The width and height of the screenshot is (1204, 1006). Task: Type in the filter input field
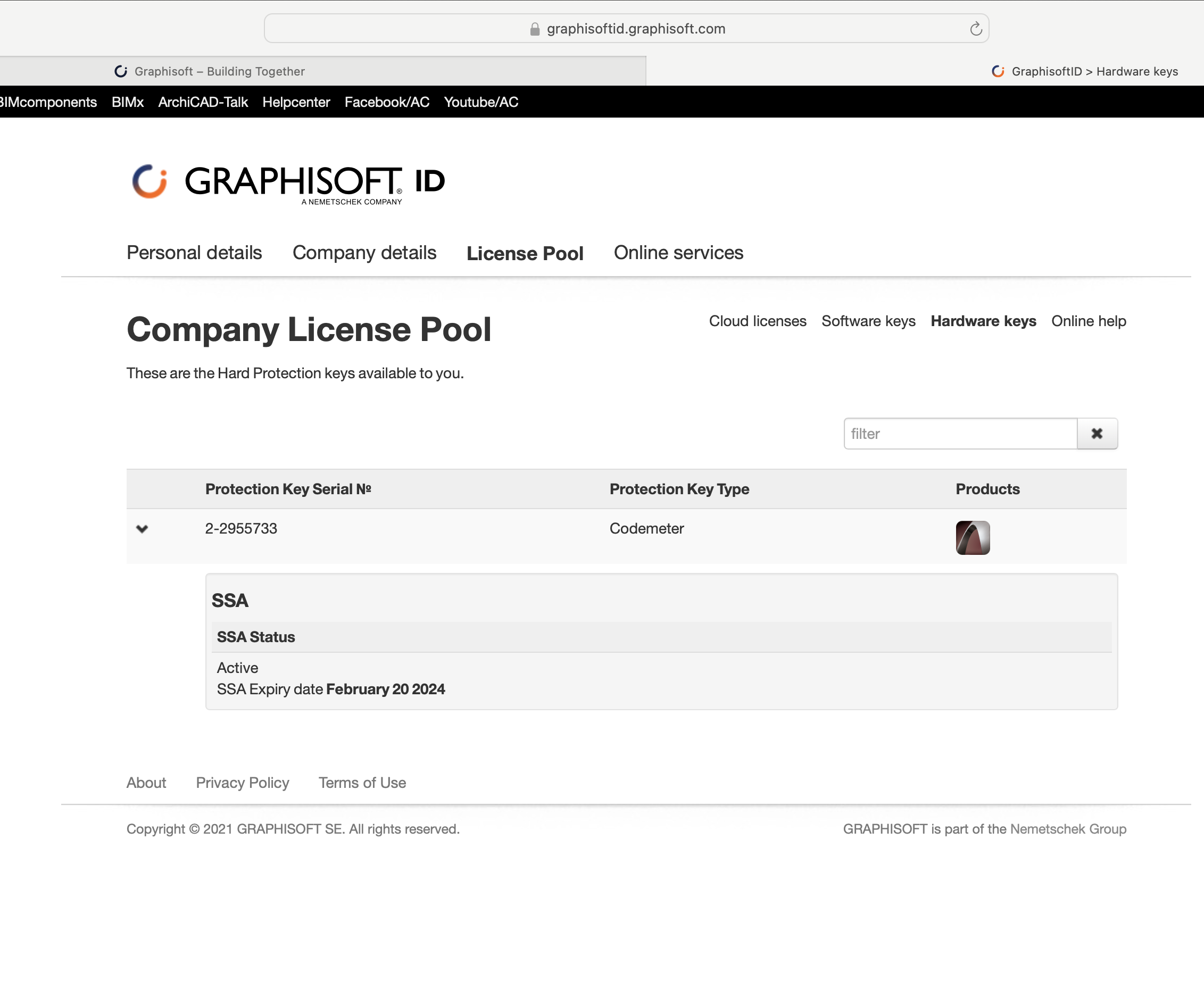pyautogui.click(x=960, y=434)
